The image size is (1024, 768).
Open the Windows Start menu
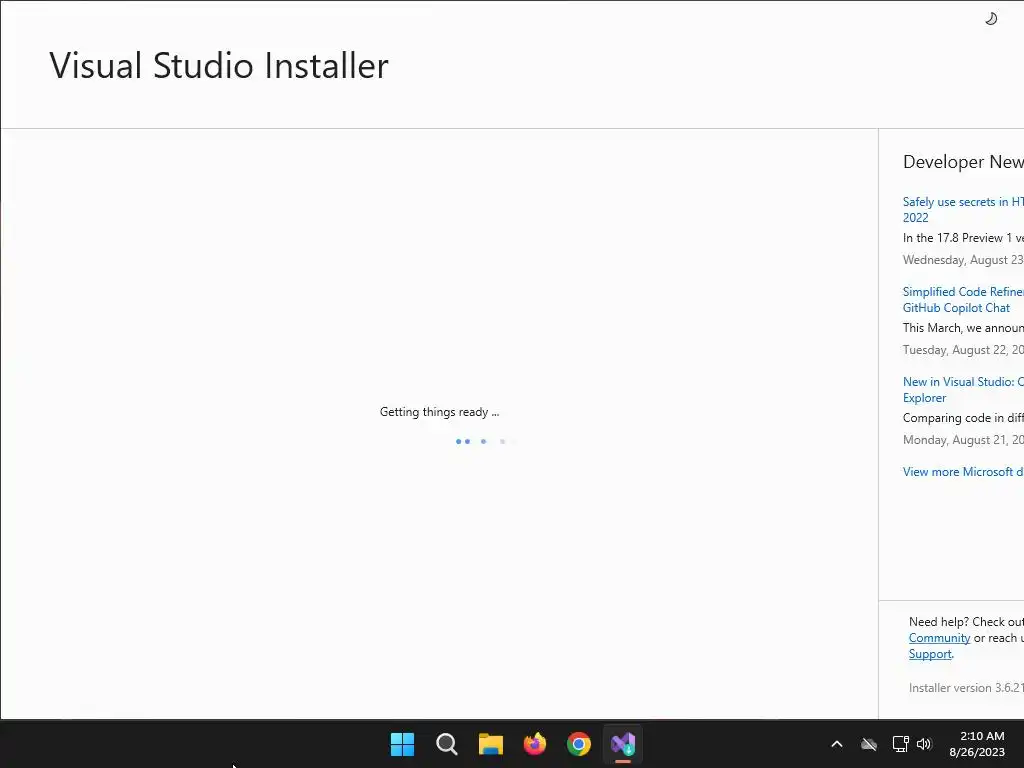click(x=402, y=744)
